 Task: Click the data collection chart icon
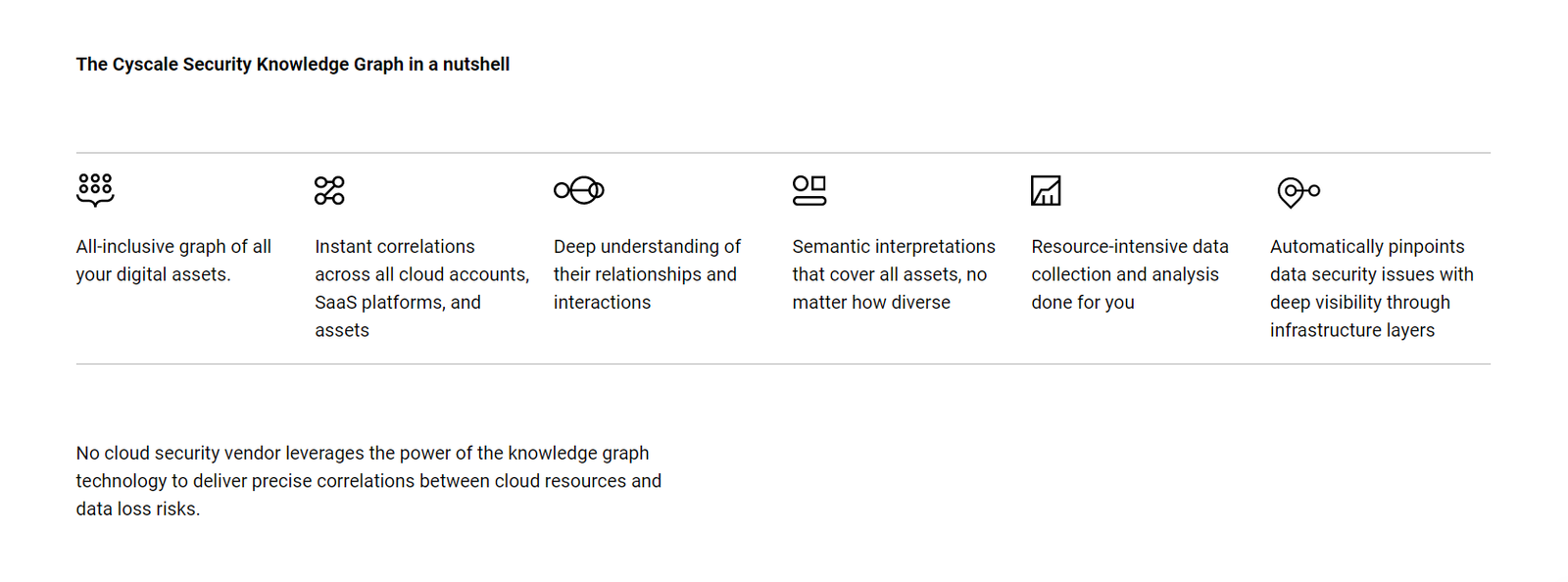pyautogui.click(x=1046, y=190)
